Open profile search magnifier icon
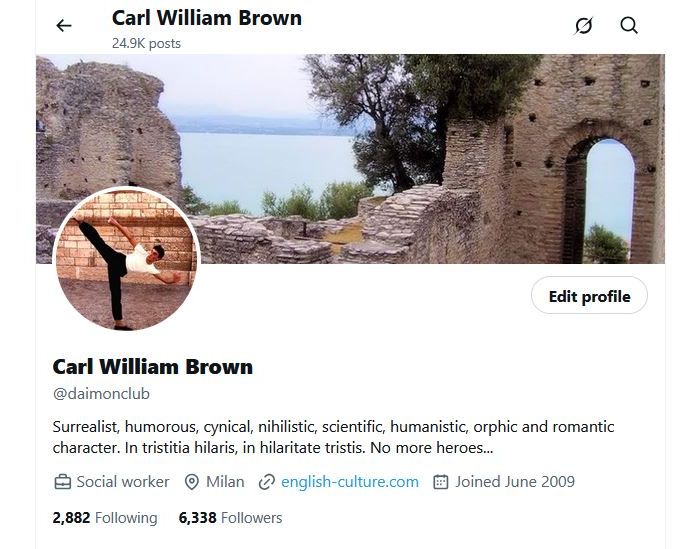The height and width of the screenshot is (549, 696). pos(629,25)
